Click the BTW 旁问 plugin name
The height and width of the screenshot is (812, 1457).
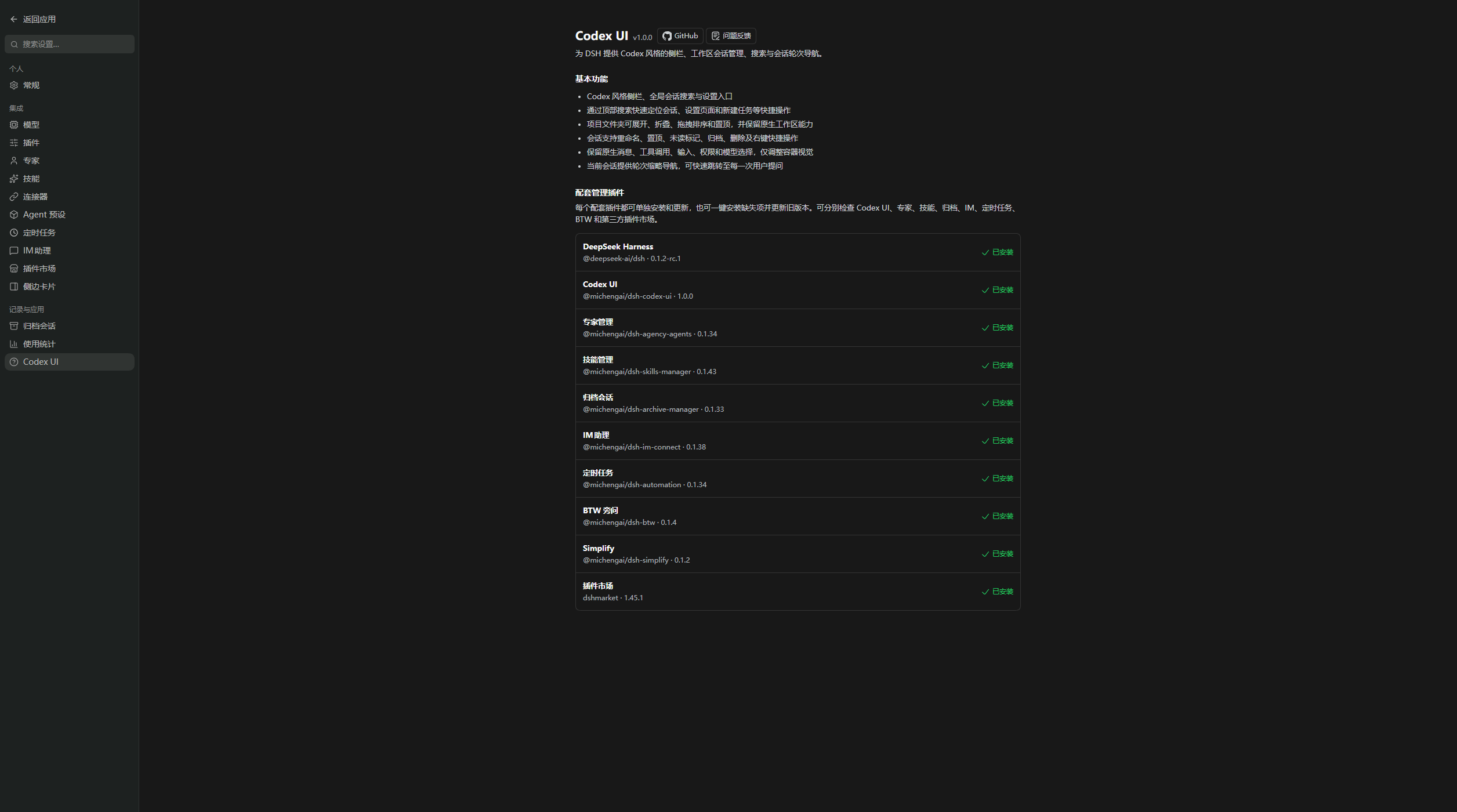[x=600, y=510]
